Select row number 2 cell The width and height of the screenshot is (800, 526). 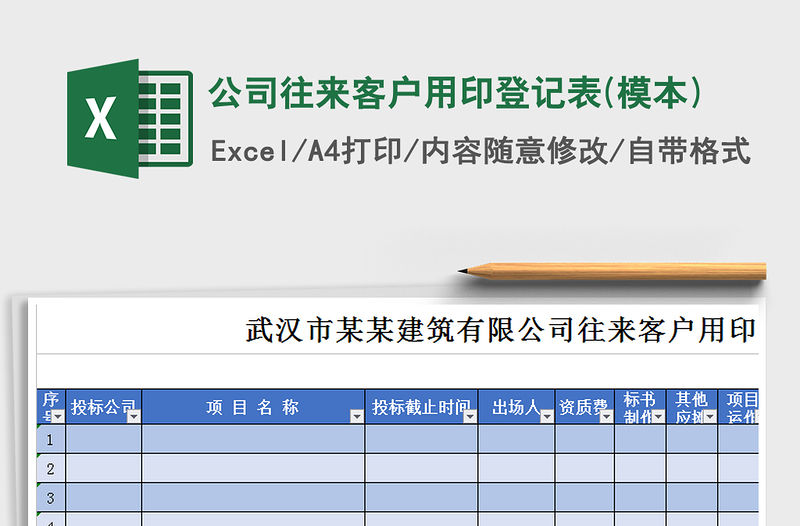tap(51, 468)
